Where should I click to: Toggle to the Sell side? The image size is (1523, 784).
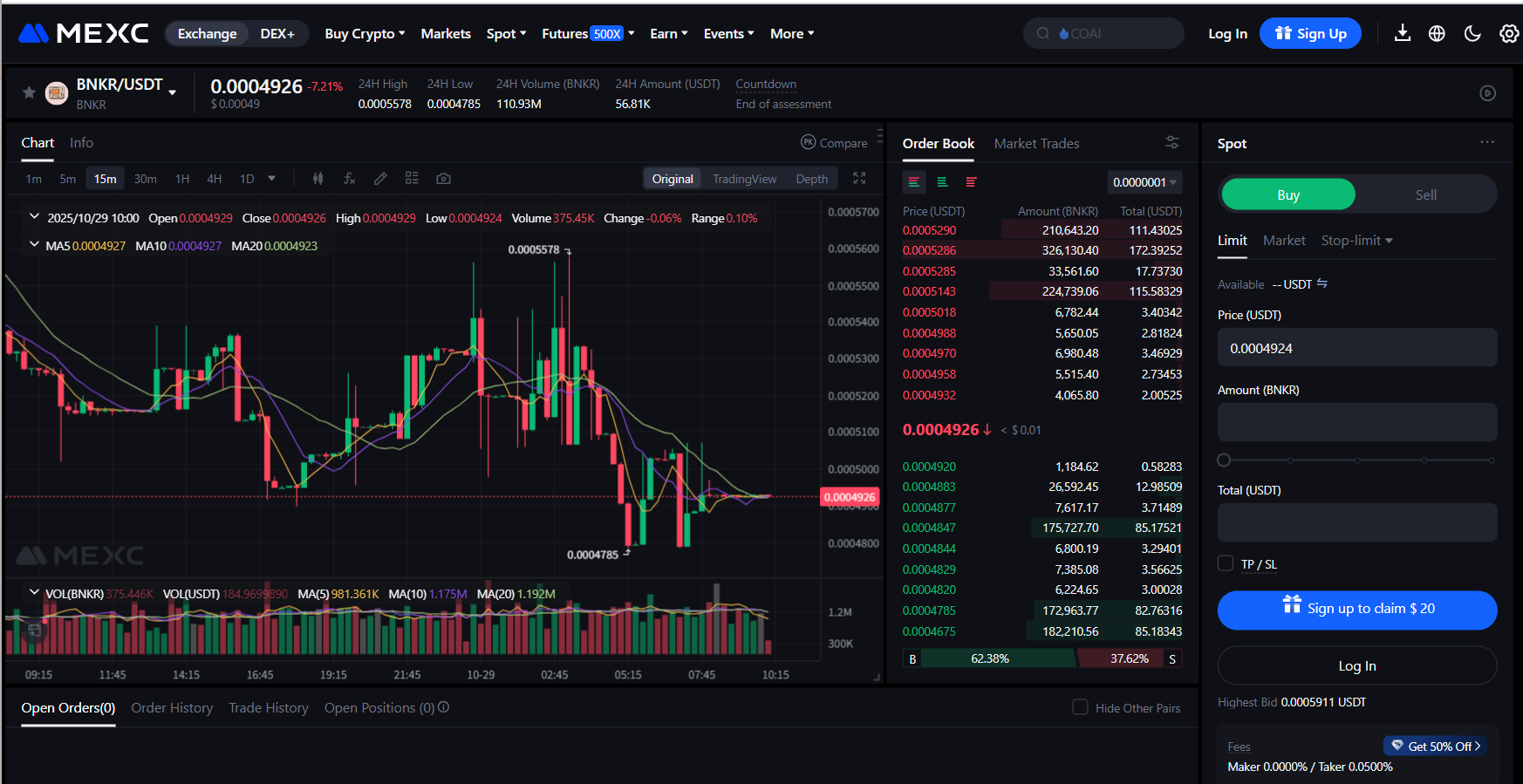(1425, 194)
